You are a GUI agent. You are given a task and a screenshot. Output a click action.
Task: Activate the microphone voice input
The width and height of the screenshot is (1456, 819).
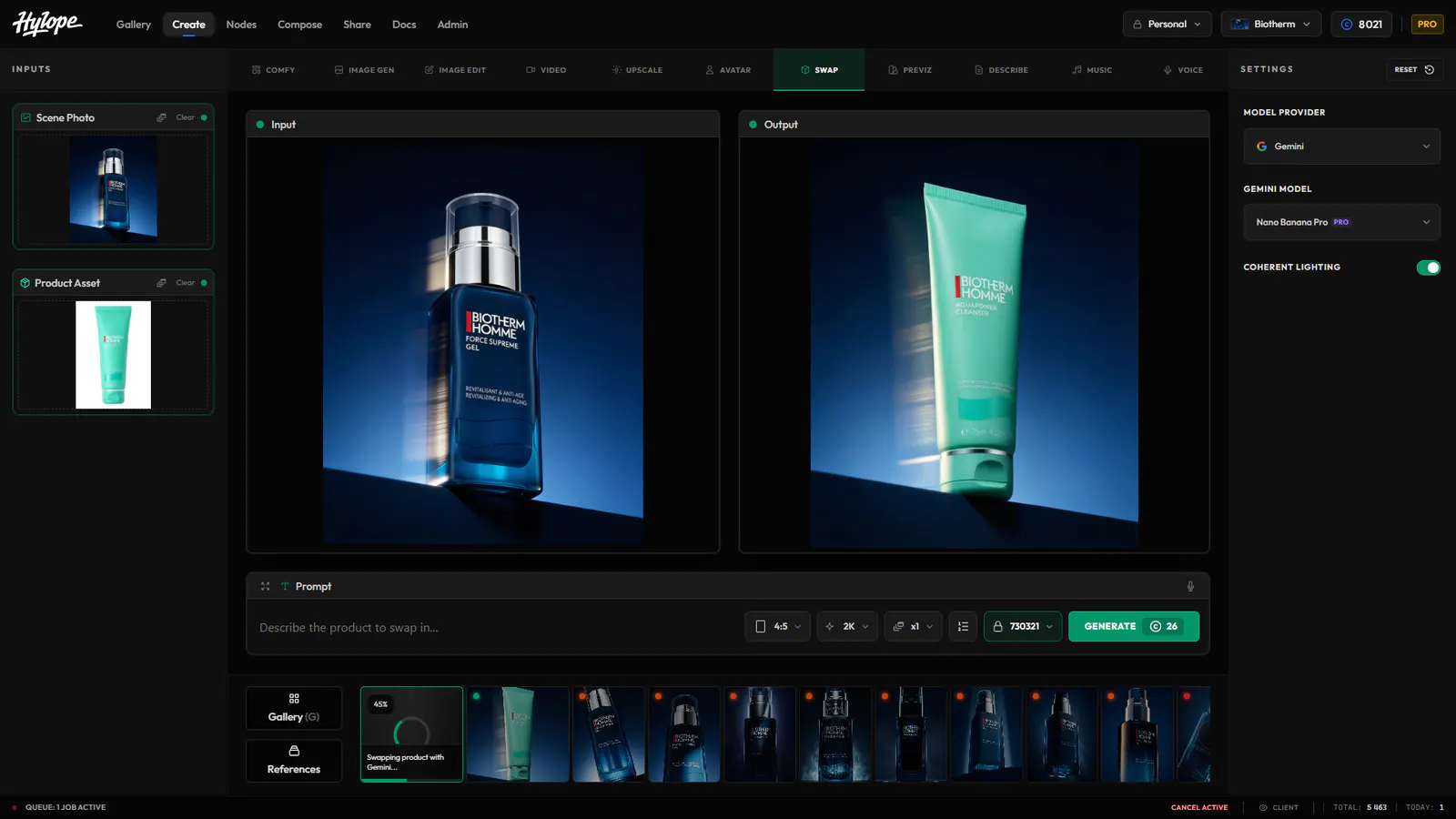point(1190,586)
